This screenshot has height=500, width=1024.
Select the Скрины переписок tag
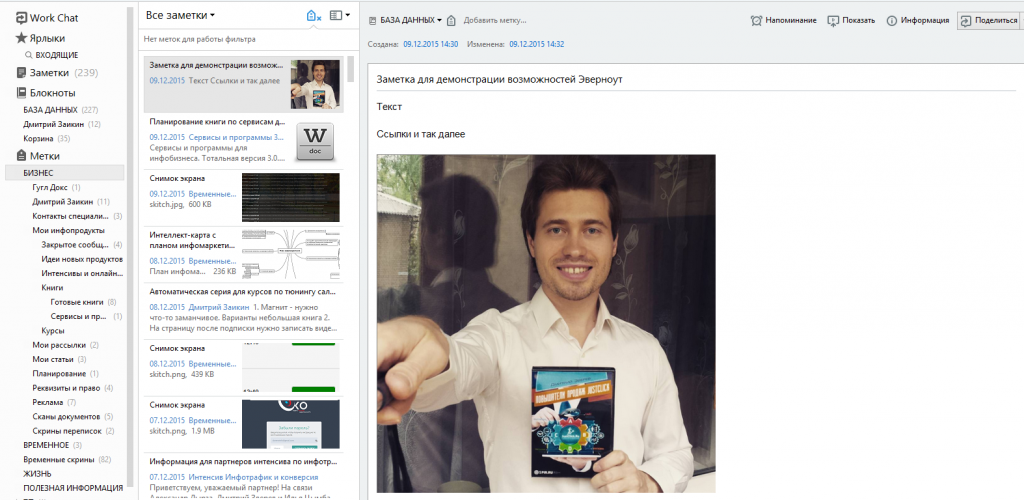(73, 431)
